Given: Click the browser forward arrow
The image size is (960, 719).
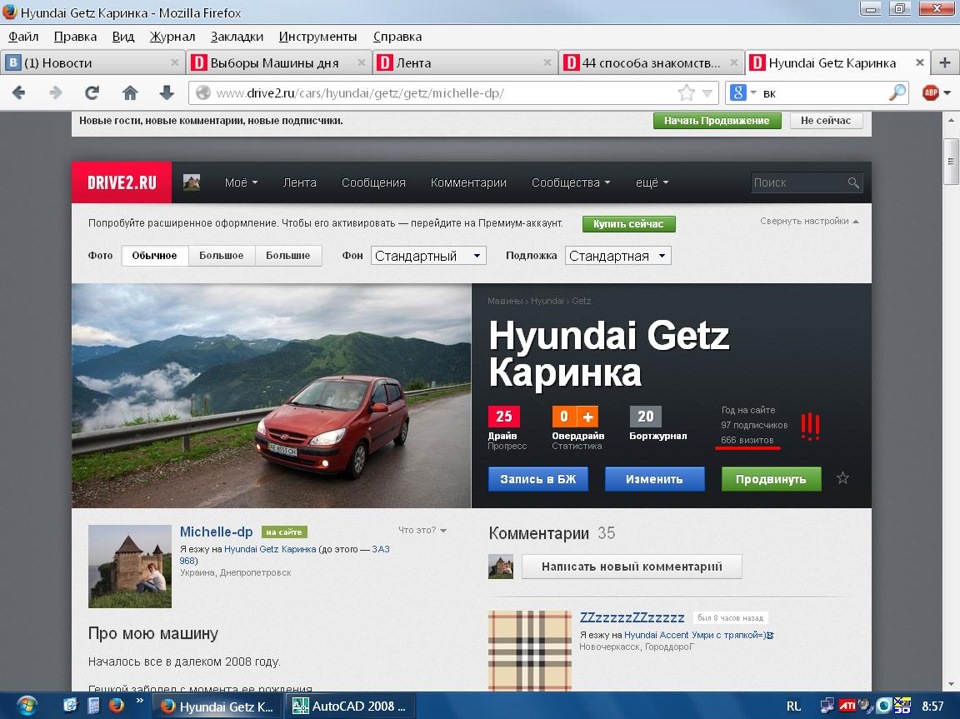Looking at the screenshot, I should [56, 93].
